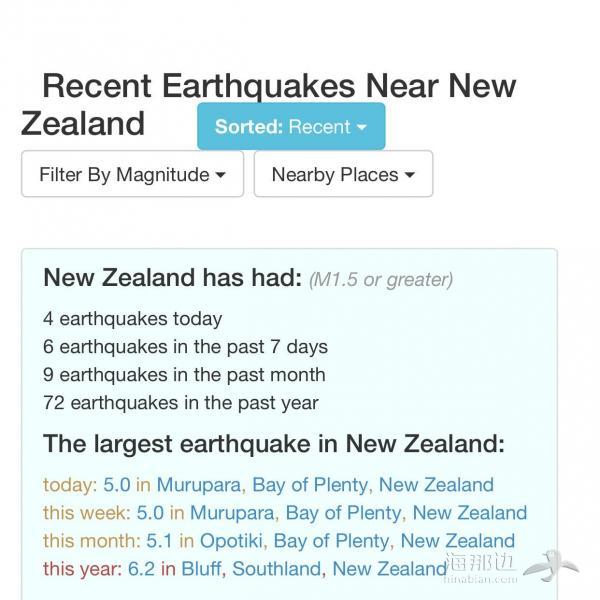600x600 pixels.
Task: Open this month's 5.1 magnitude link
Action: pos(160,541)
